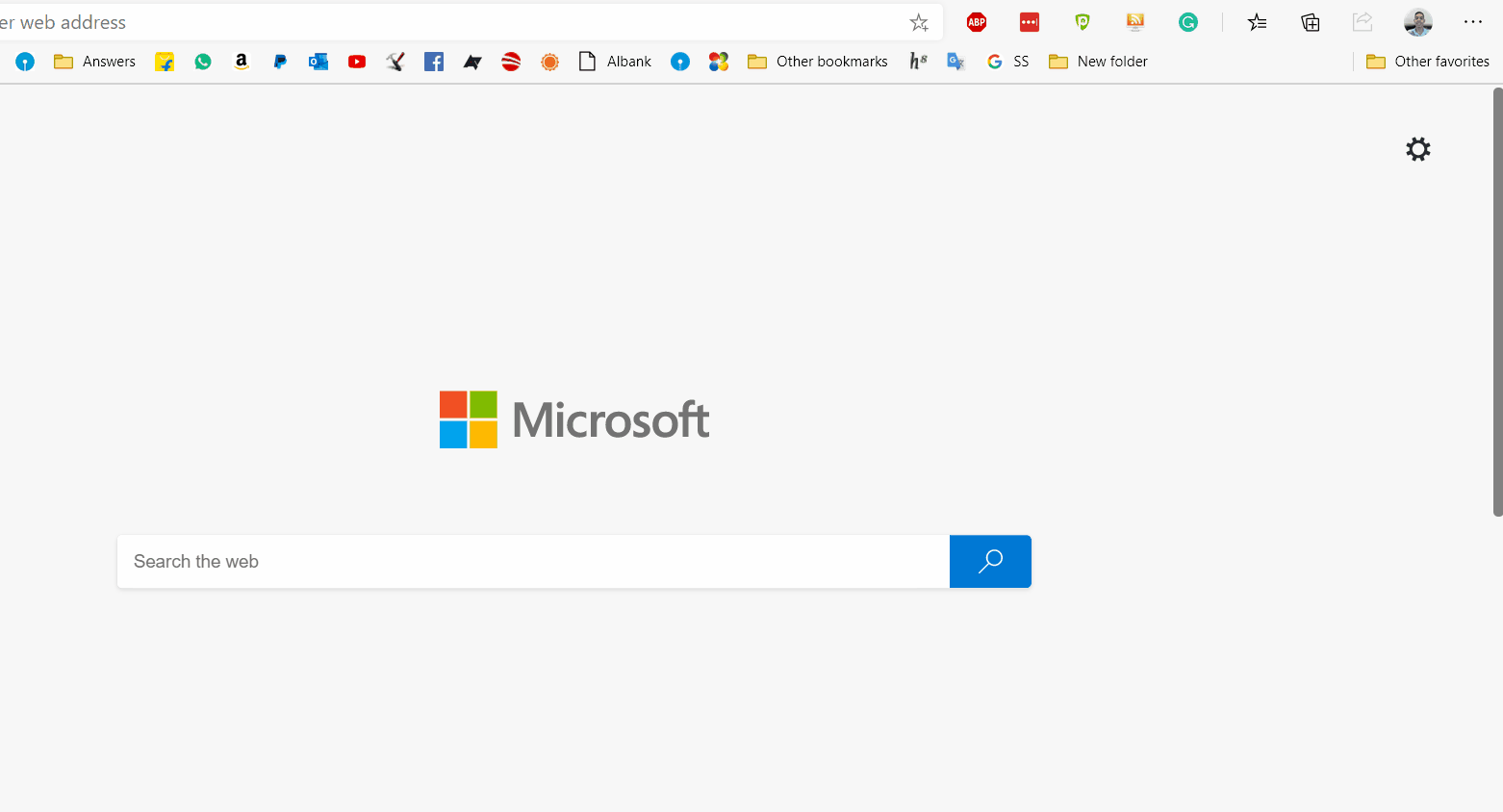Open the Answers bookmarks folder

point(95,62)
